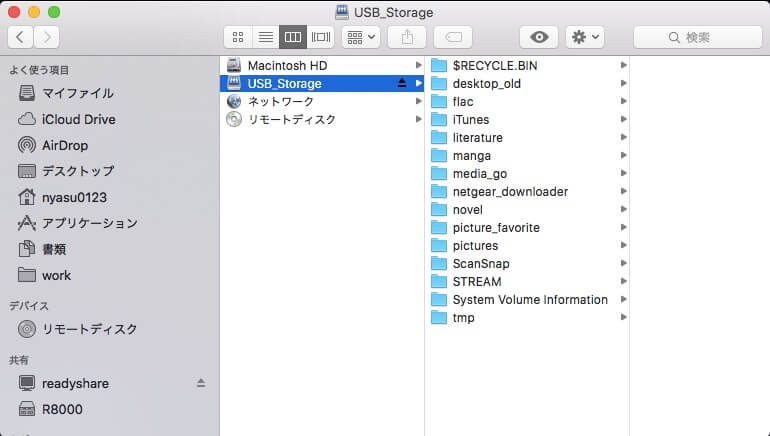Expand arrow next to Macintosh HD
Image resolution: width=770 pixels, height=436 pixels.
(x=418, y=65)
